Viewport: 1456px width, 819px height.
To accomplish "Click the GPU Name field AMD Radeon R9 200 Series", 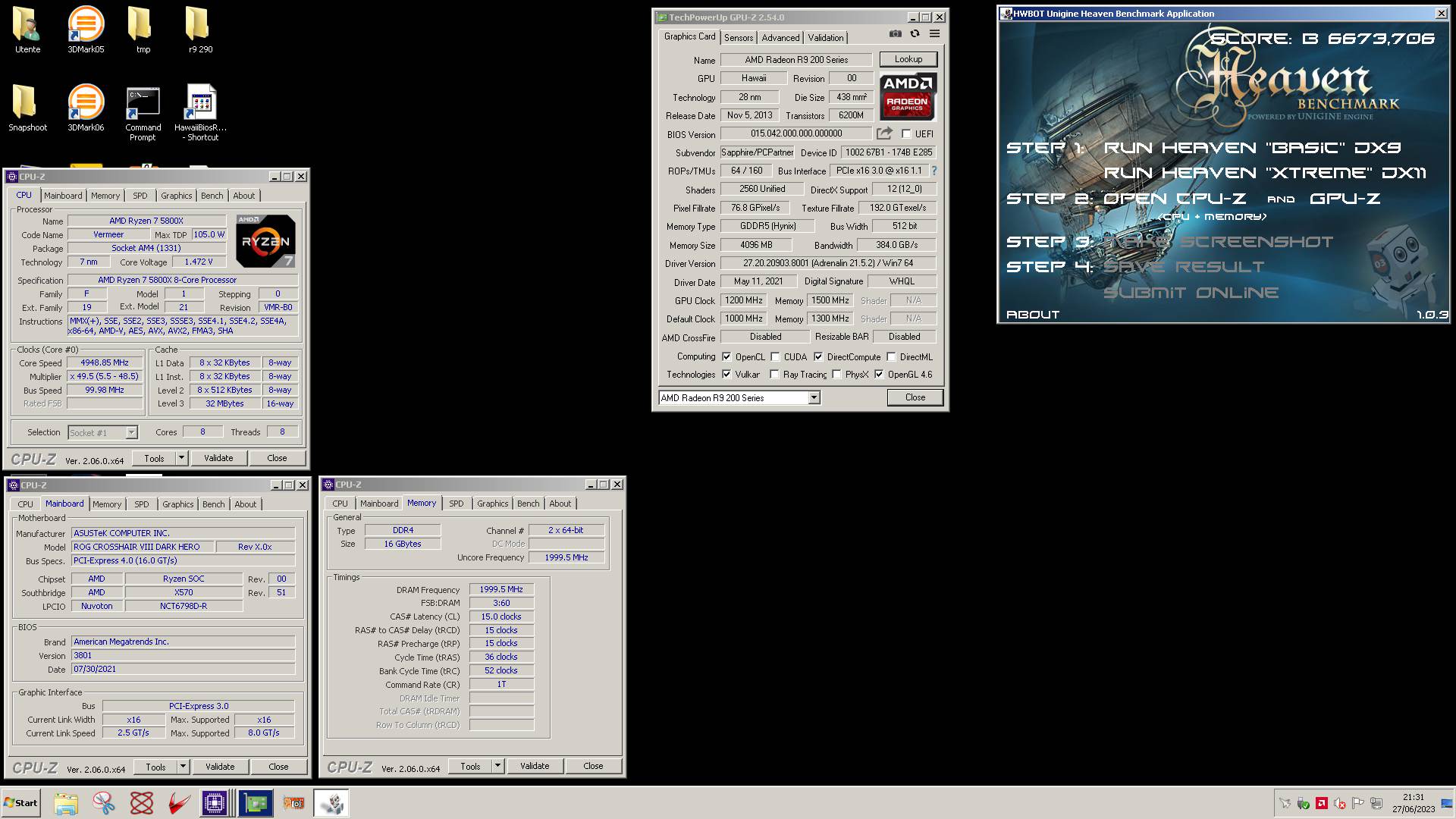I will [796, 60].
